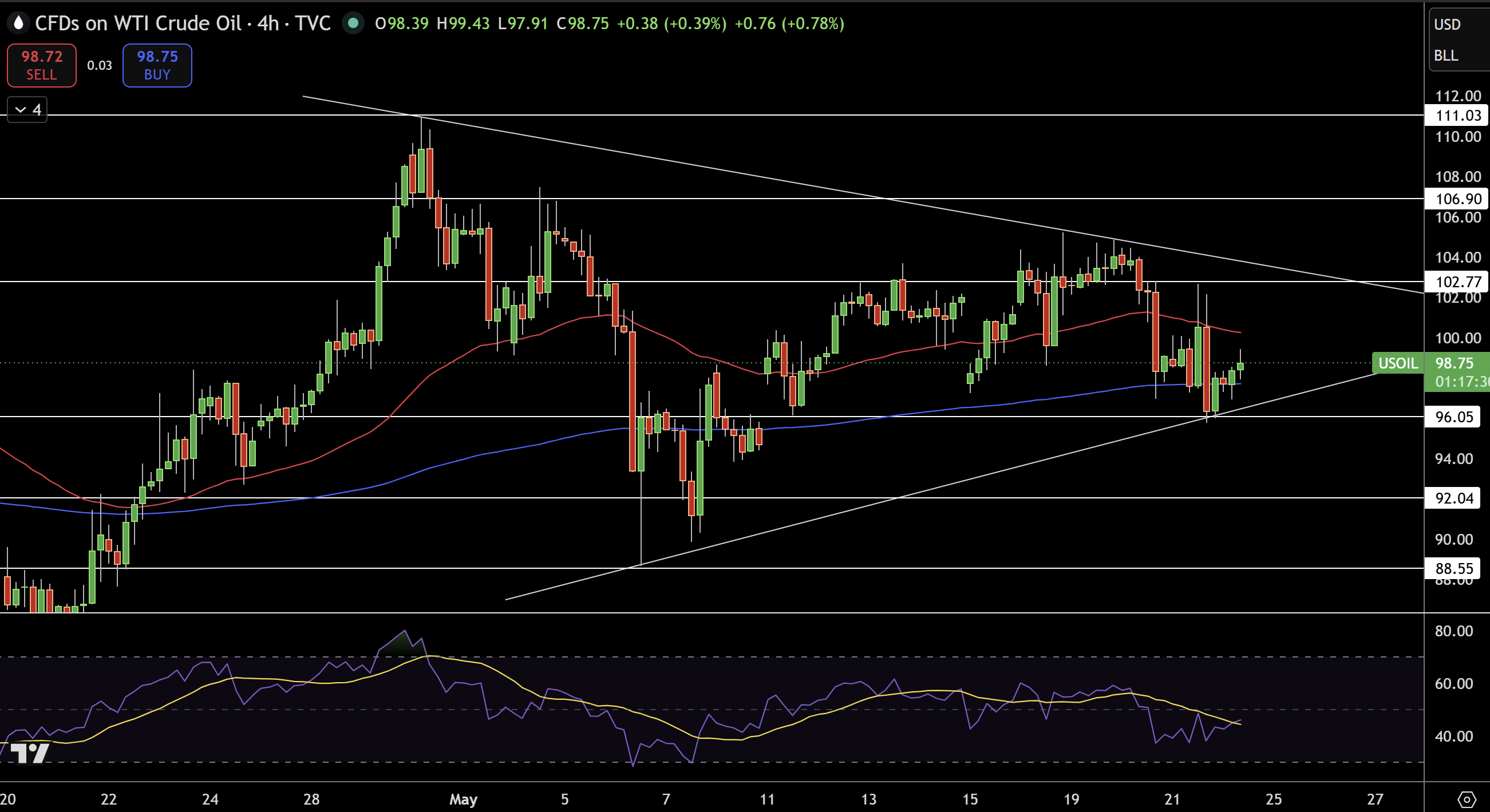
Task: Open chart settings gear icon at bottom right
Action: (x=1467, y=800)
